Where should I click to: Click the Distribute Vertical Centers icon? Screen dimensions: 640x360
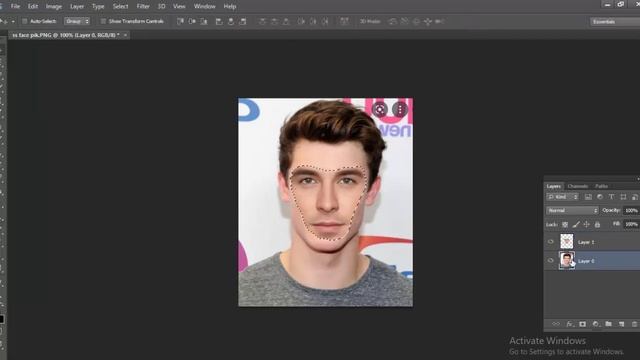[x=274, y=21]
